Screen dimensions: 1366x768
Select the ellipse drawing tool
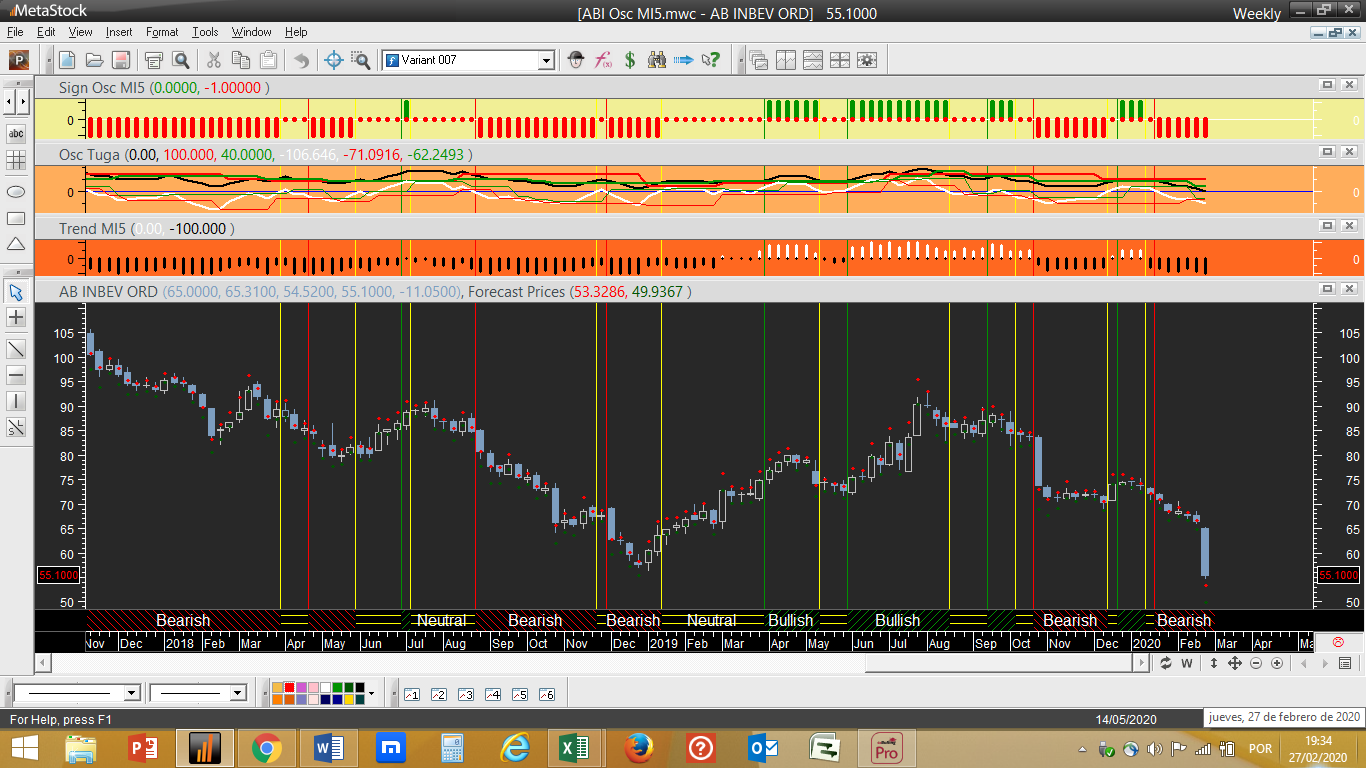tap(16, 191)
